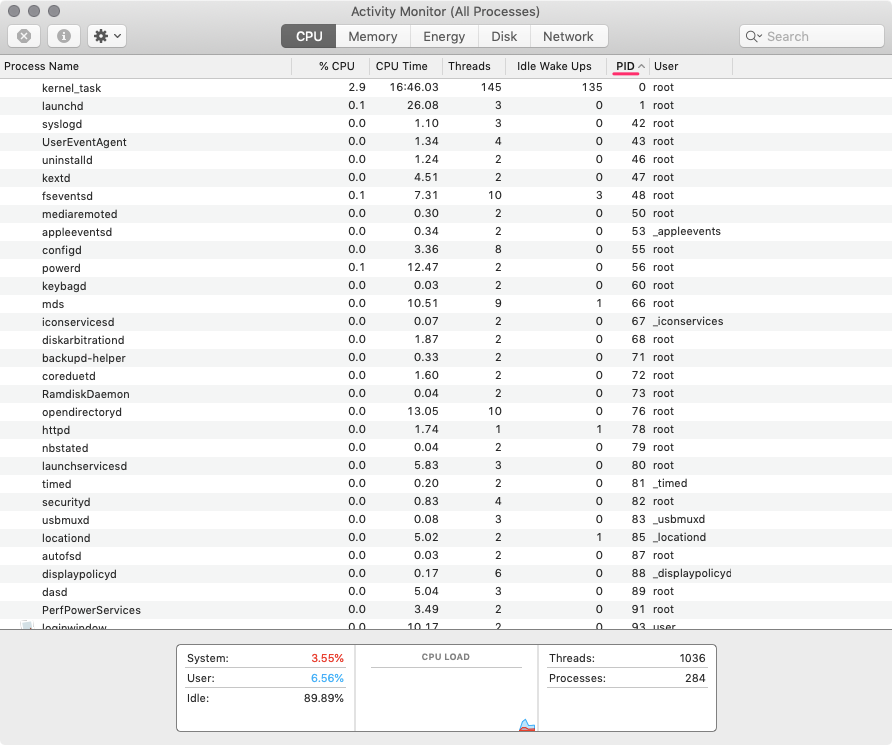The width and height of the screenshot is (892, 745).
Task: Click the 16:46.03 CPU time value
Action: pos(414,87)
